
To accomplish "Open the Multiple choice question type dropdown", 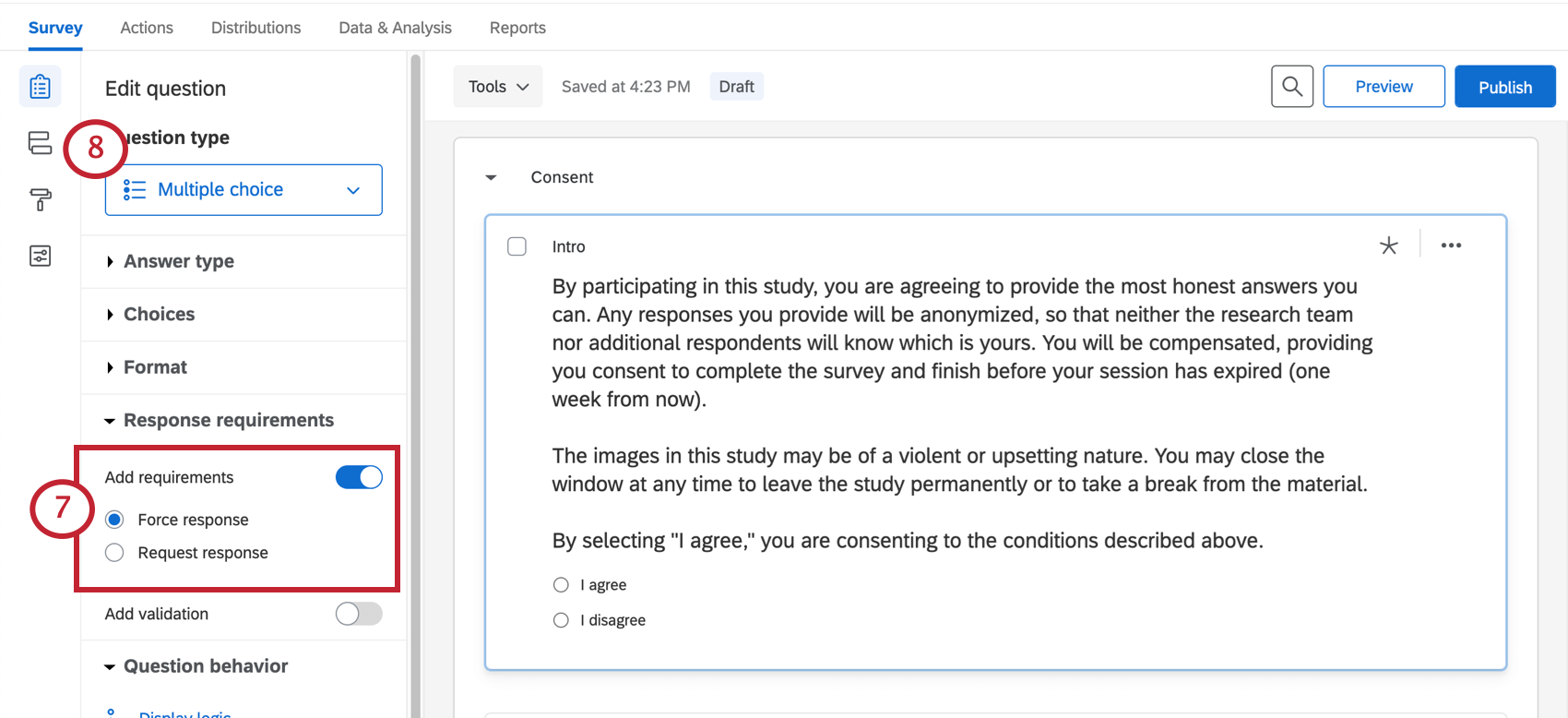I will [x=244, y=190].
